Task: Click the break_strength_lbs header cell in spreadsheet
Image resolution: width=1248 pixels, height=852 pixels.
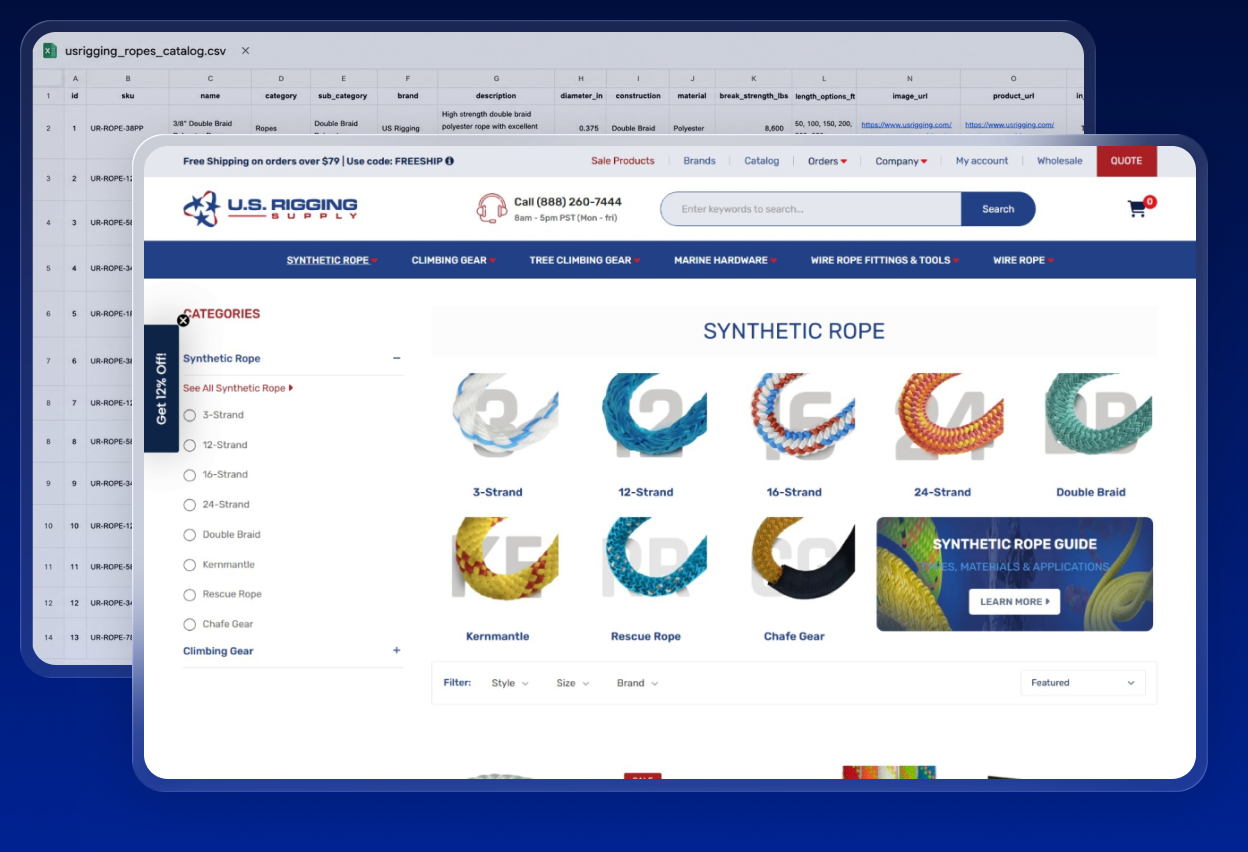Action: click(x=754, y=96)
